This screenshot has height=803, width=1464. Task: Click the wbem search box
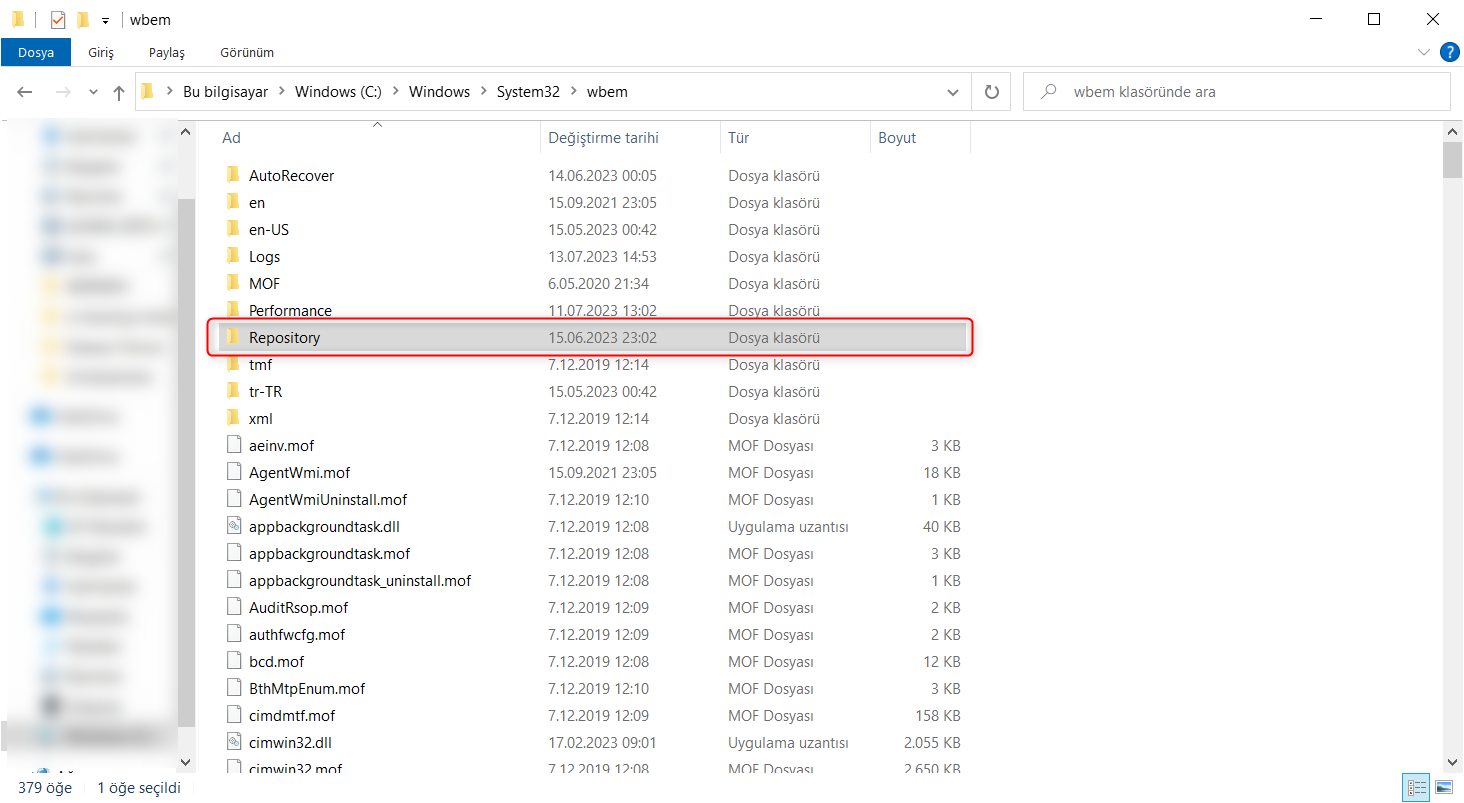(1237, 92)
